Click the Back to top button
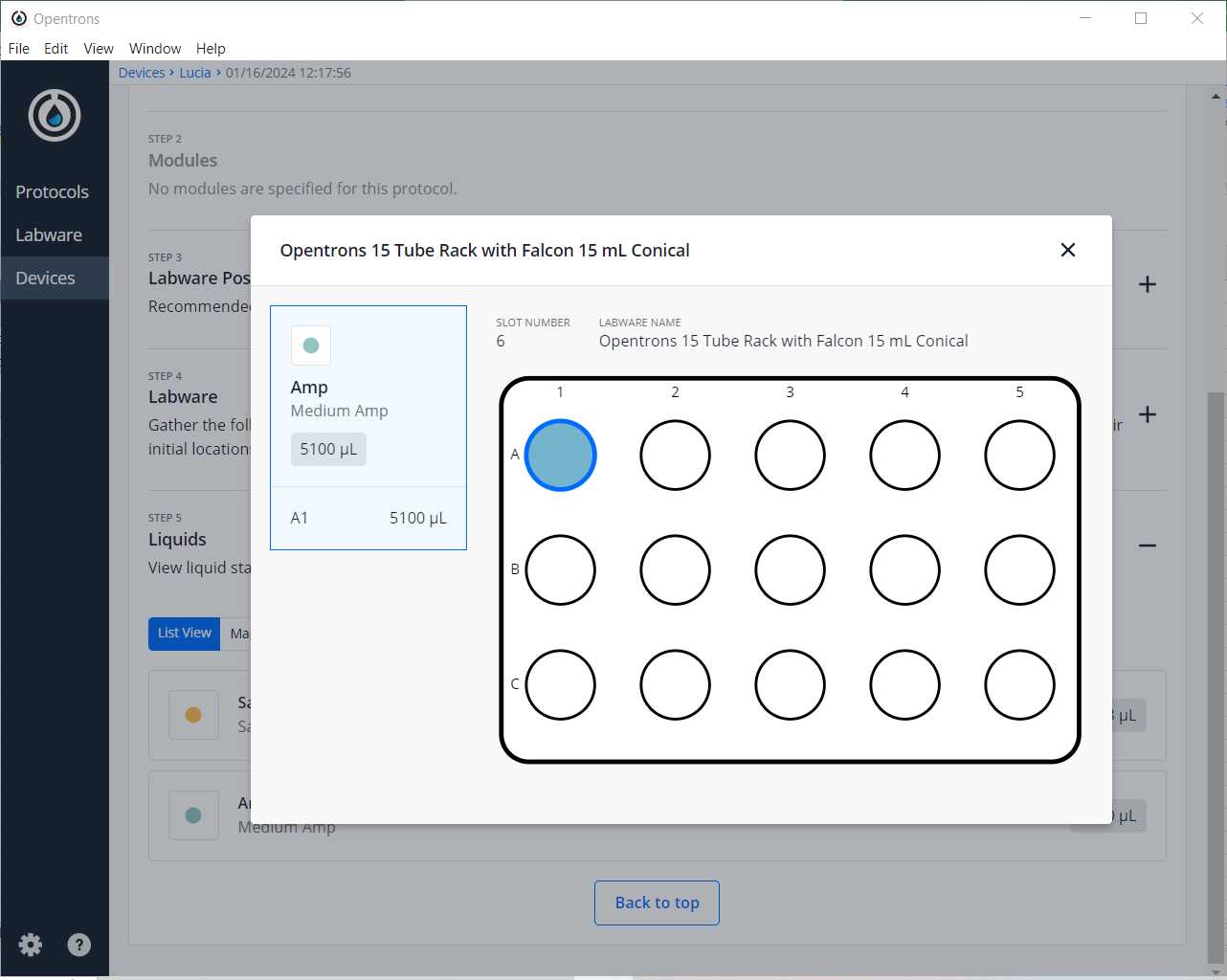This screenshot has width=1227, height=980. pos(657,902)
